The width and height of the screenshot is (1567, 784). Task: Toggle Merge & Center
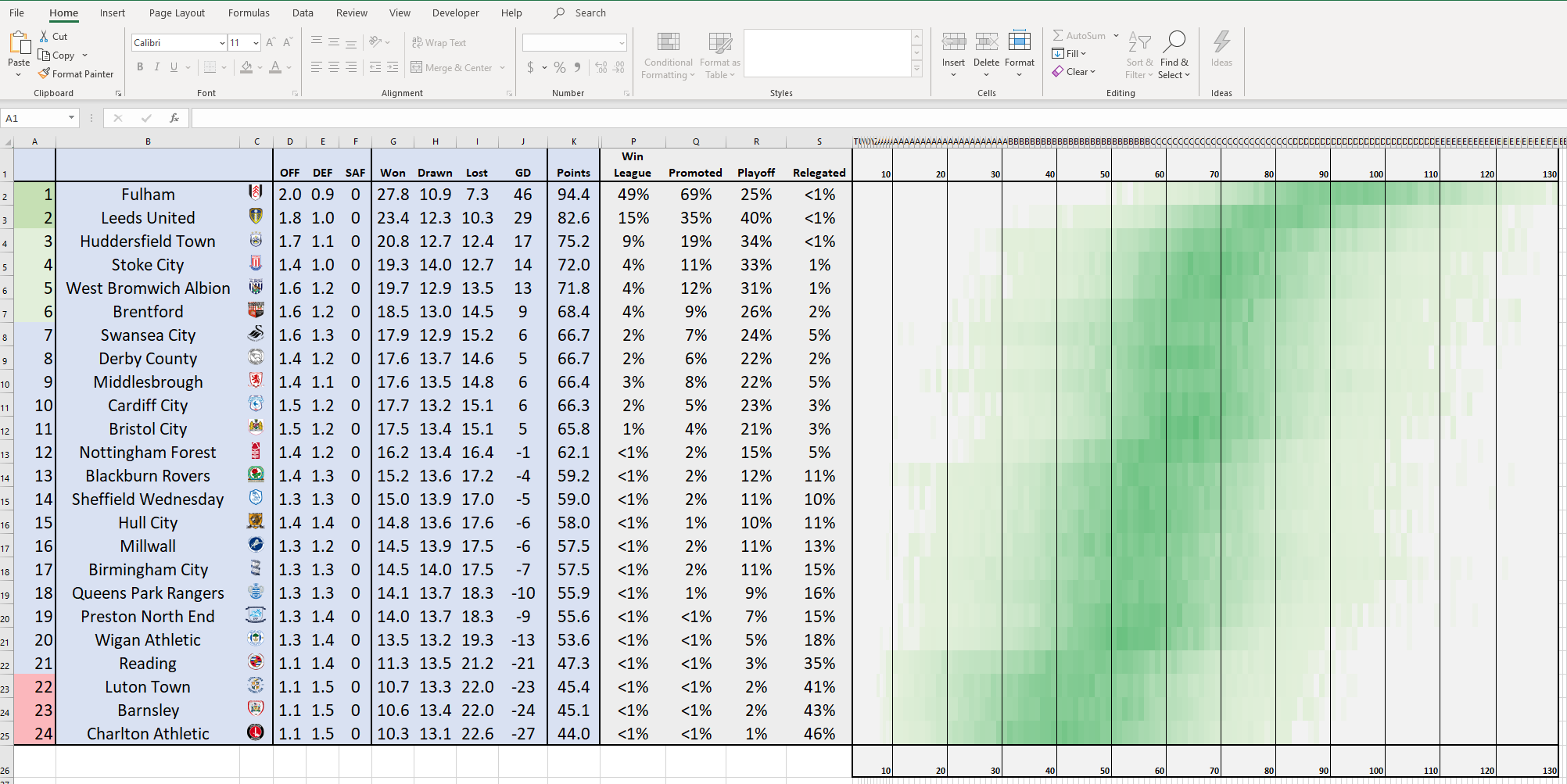pos(451,68)
